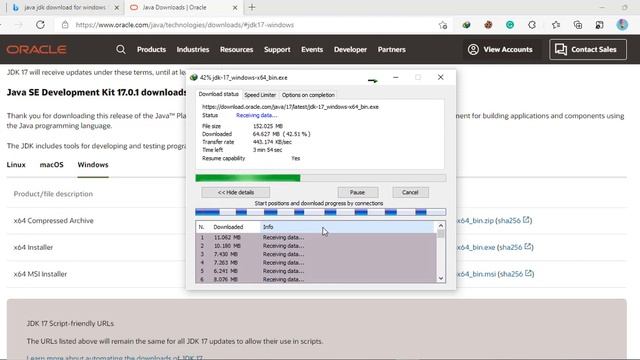Open the Support menu
This screenshot has height=360, width=640.
click(277, 49)
